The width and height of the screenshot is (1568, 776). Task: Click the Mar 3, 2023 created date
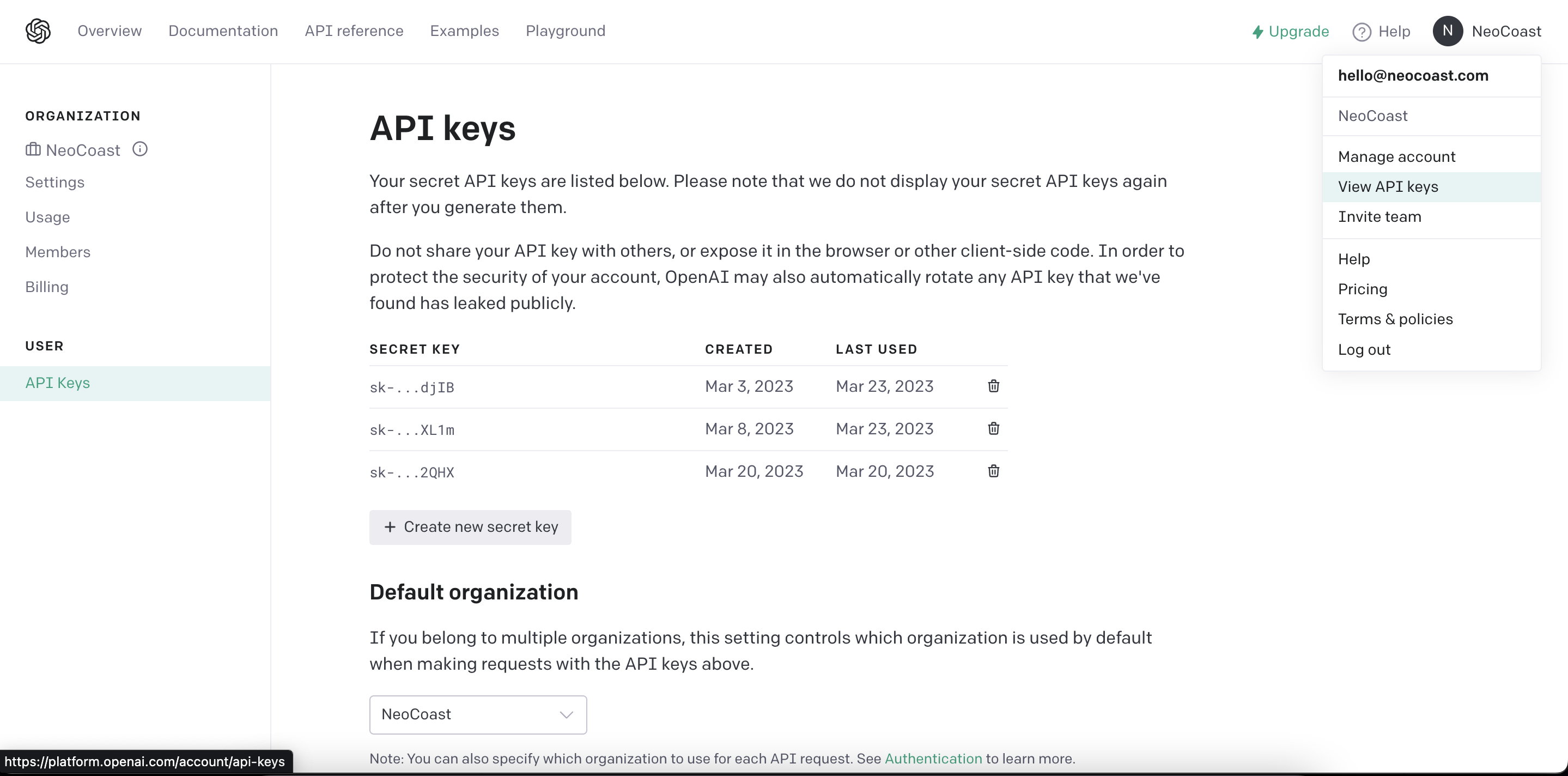(x=749, y=386)
